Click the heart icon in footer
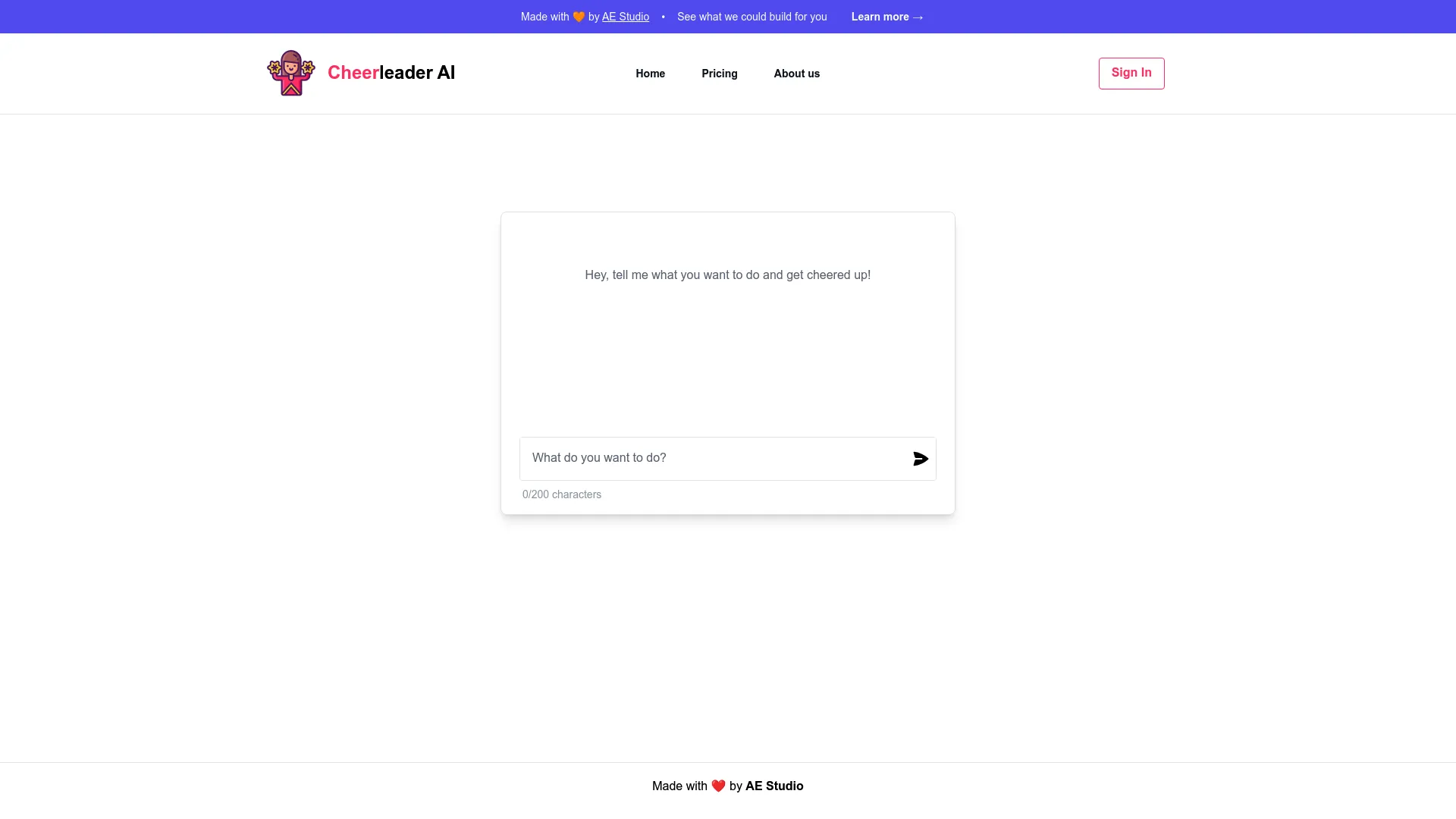This screenshot has width=1456, height=819. pos(718,785)
